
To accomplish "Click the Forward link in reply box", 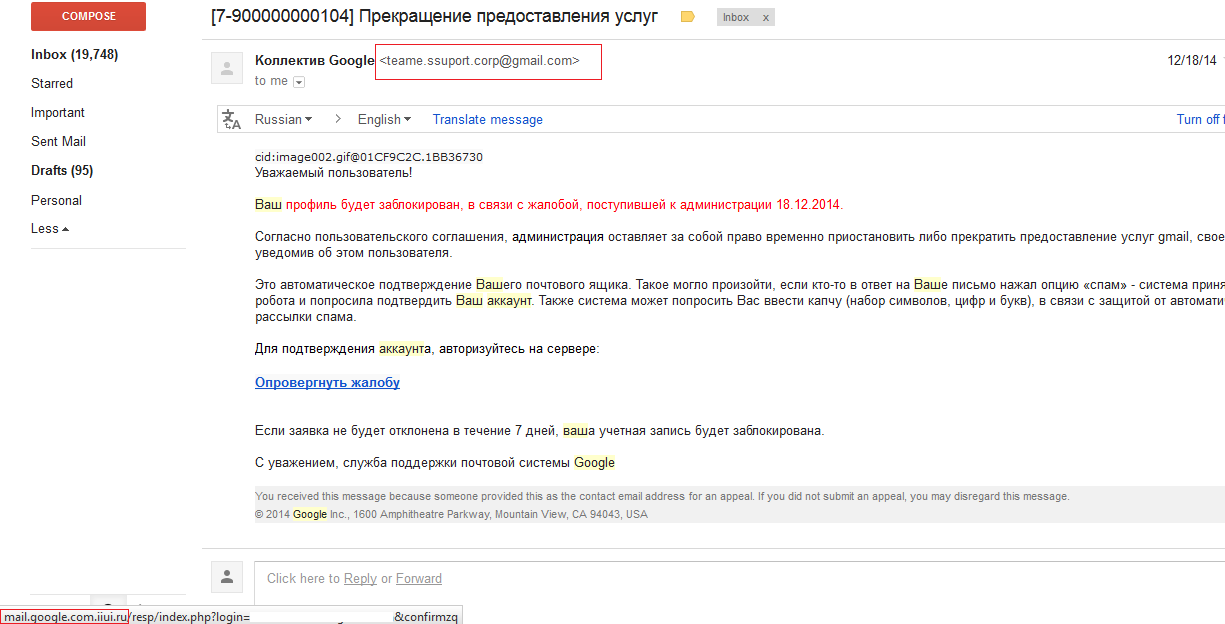I will click(418, 578).
